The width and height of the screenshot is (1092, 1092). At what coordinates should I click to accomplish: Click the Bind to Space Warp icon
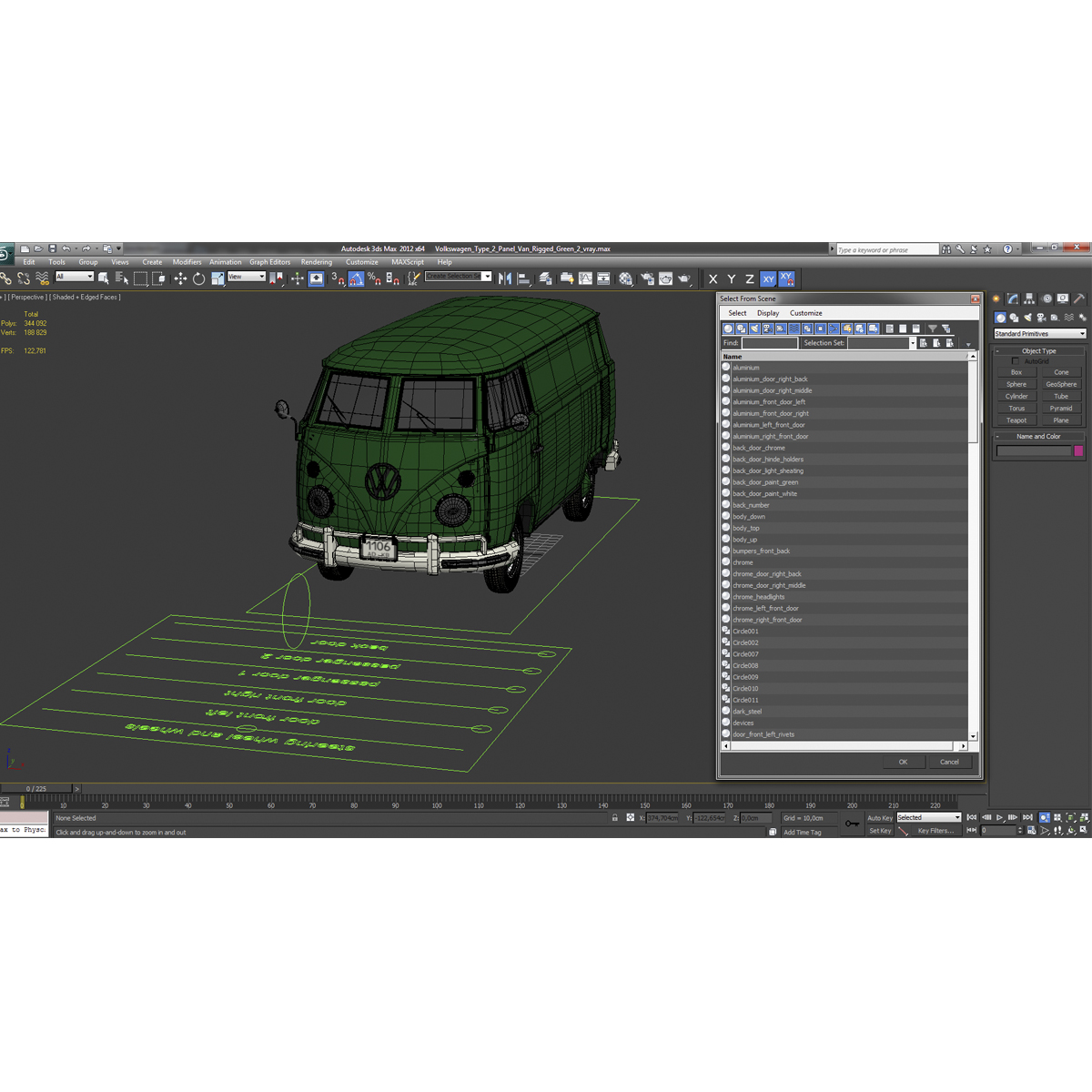(42, 278)
